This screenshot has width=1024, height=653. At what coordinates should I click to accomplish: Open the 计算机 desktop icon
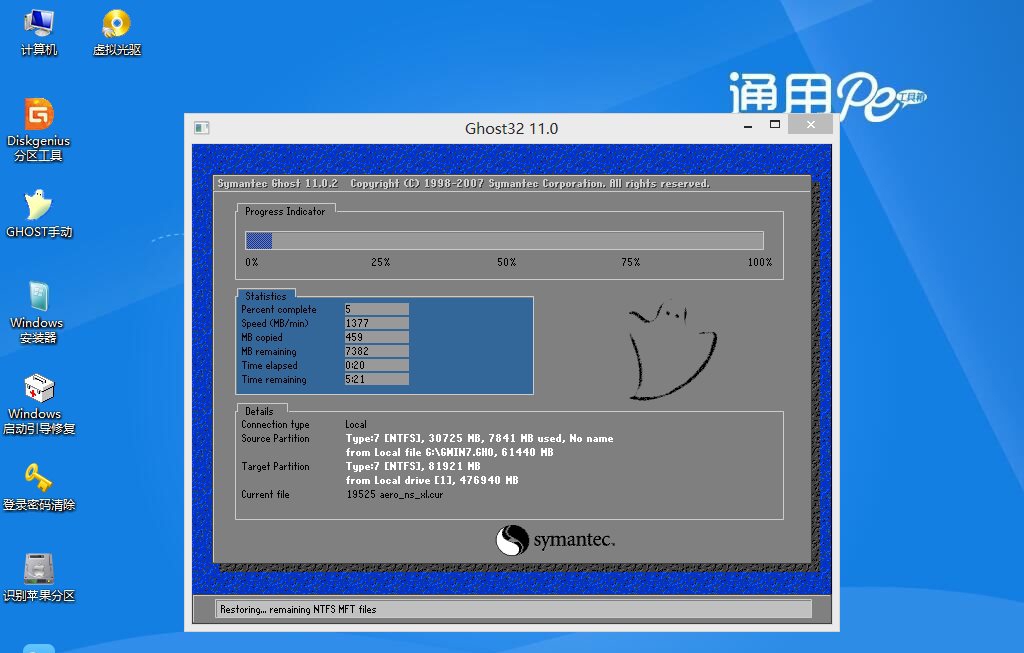[x=39, y=33]
